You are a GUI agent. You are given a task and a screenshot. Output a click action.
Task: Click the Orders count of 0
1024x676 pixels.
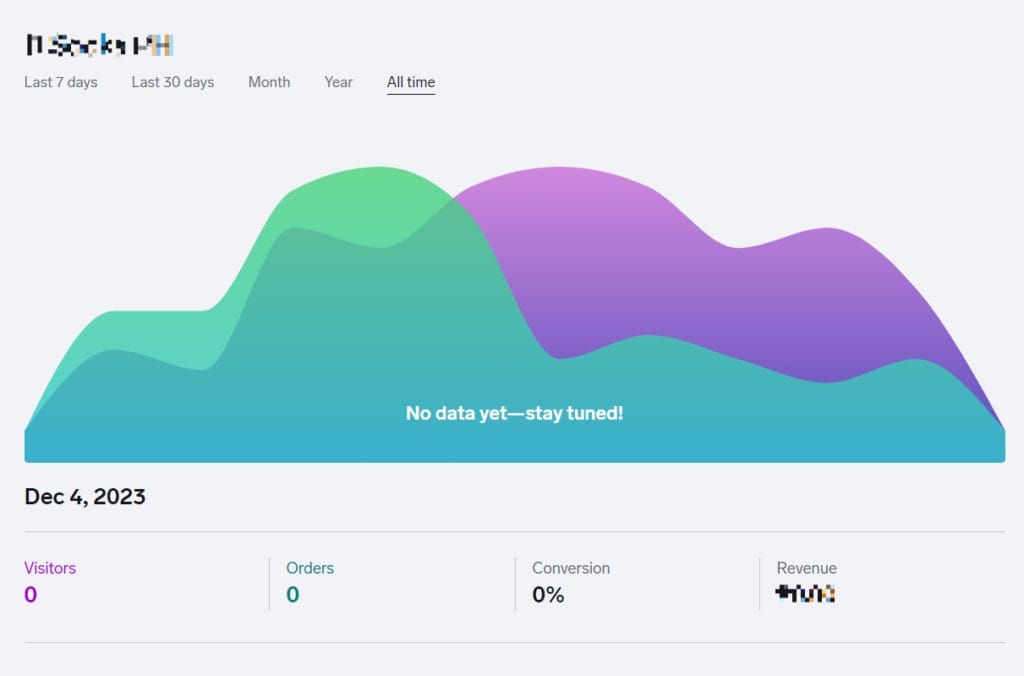click(x=294, y=593)
